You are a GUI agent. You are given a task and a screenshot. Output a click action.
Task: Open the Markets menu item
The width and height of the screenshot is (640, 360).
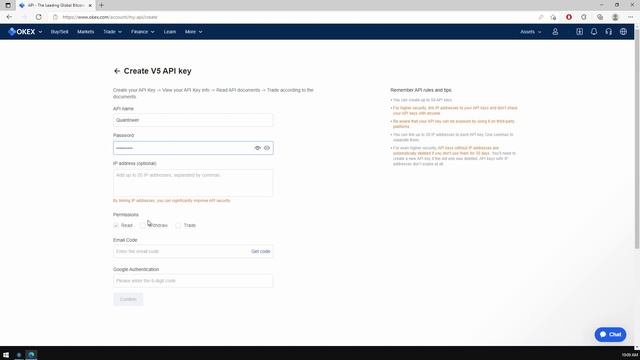[86, 32]
